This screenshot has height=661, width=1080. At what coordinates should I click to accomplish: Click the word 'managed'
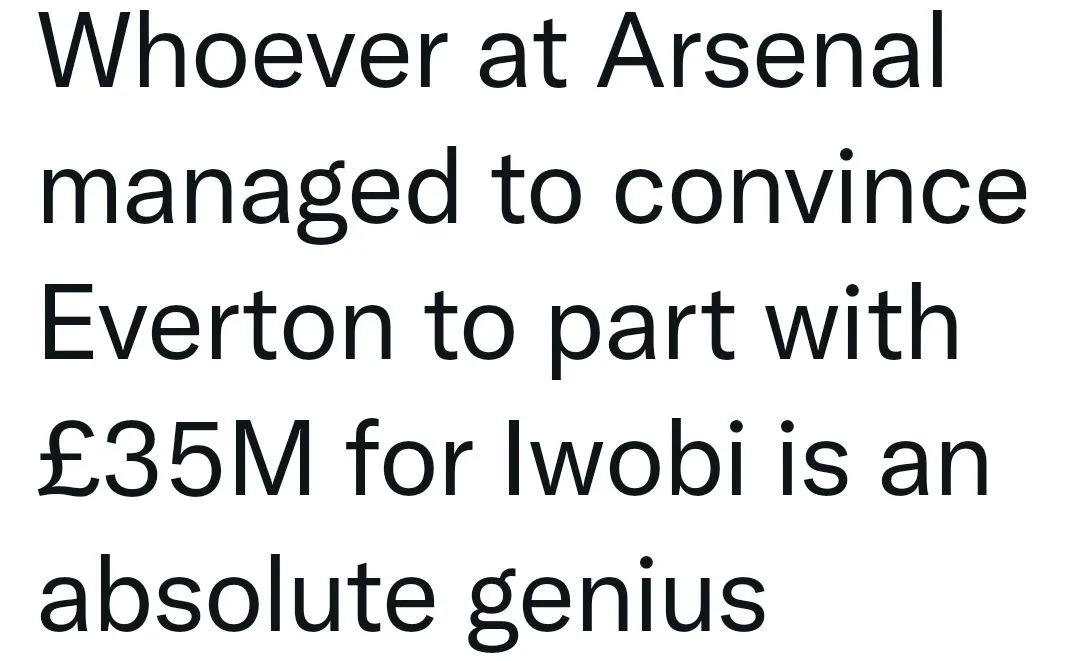[x=250, y=190]
